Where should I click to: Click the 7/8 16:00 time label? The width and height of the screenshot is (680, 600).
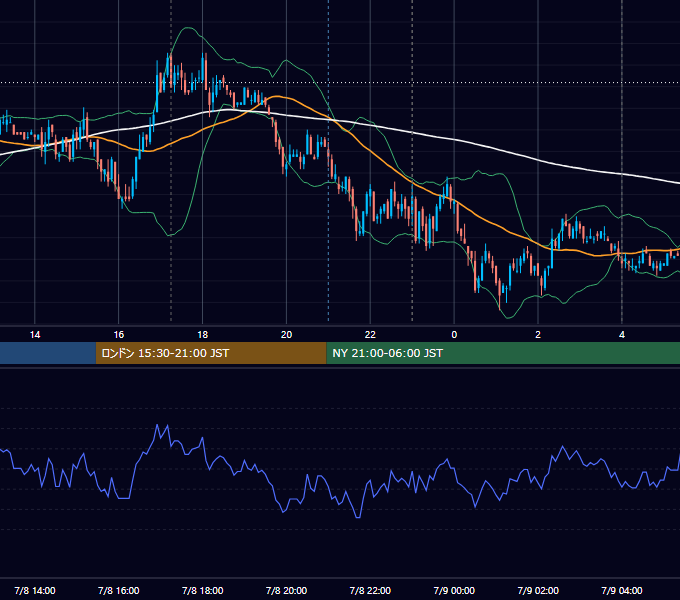click(118, 590)
